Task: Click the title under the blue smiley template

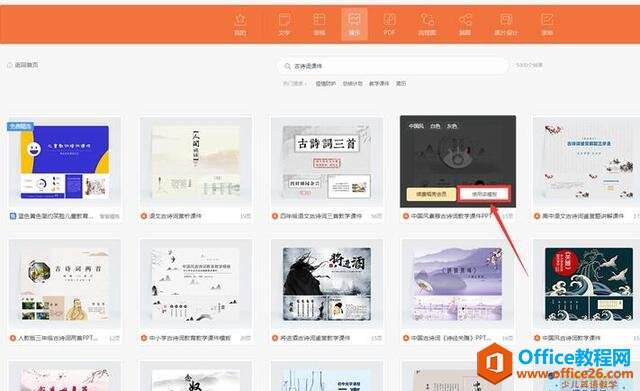Action: tap(56, 216)
